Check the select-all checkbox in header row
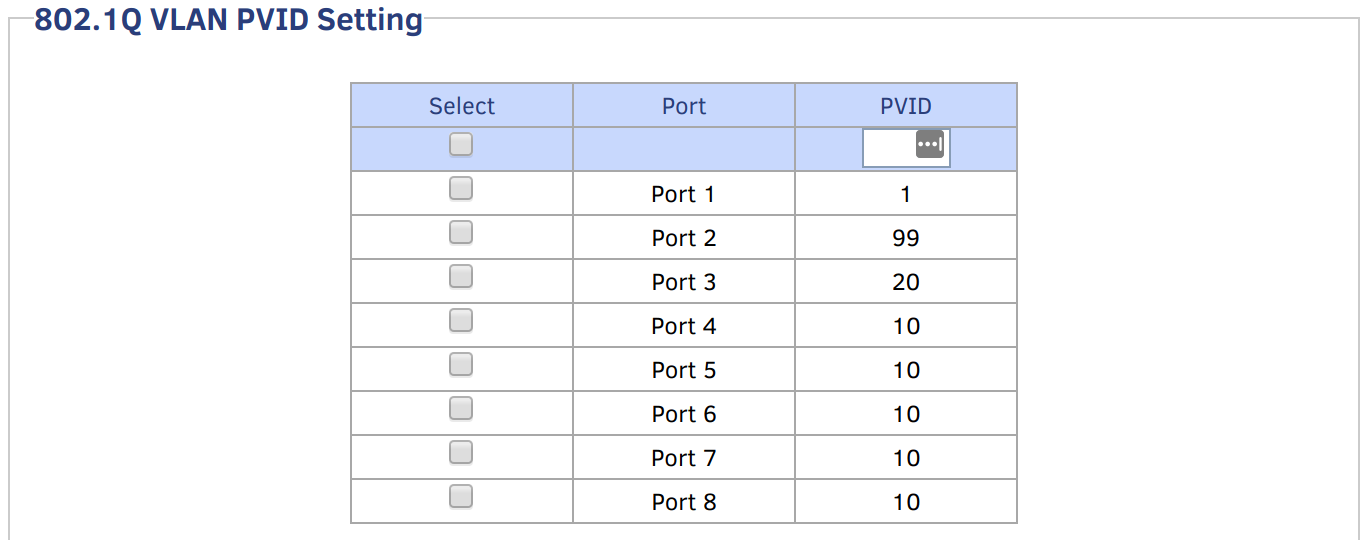The height and width of the screenshot is (540, 1370). [x=461, y=145]
